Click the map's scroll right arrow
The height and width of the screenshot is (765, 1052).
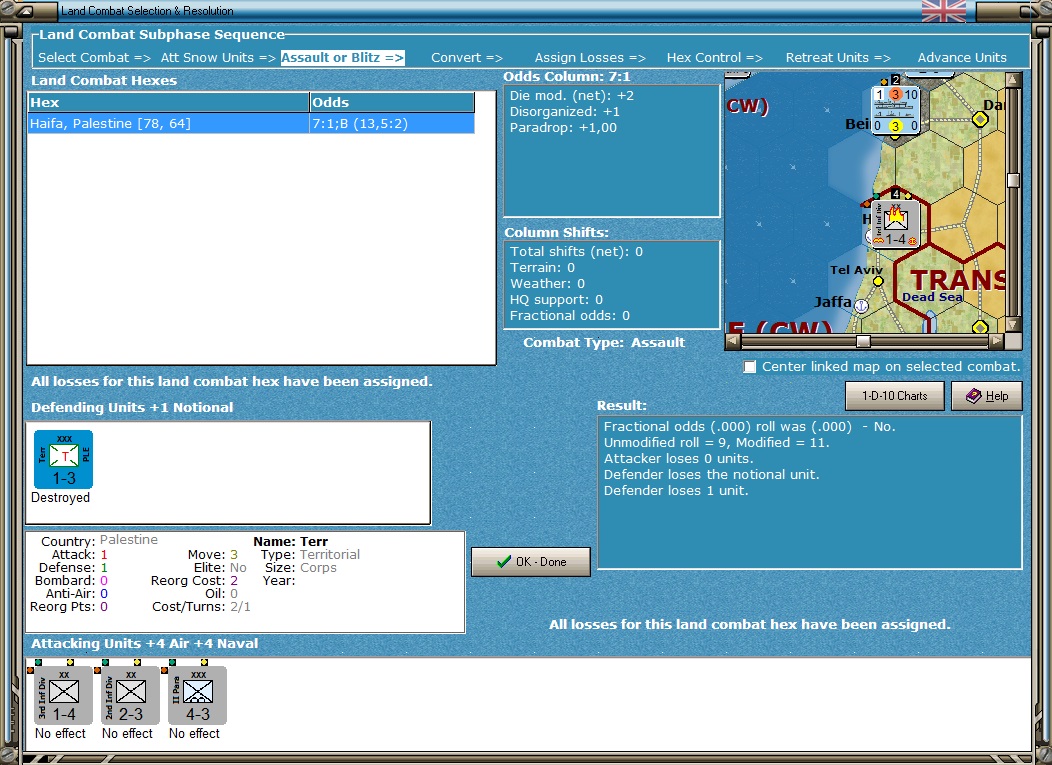click(x=996, y=342)
